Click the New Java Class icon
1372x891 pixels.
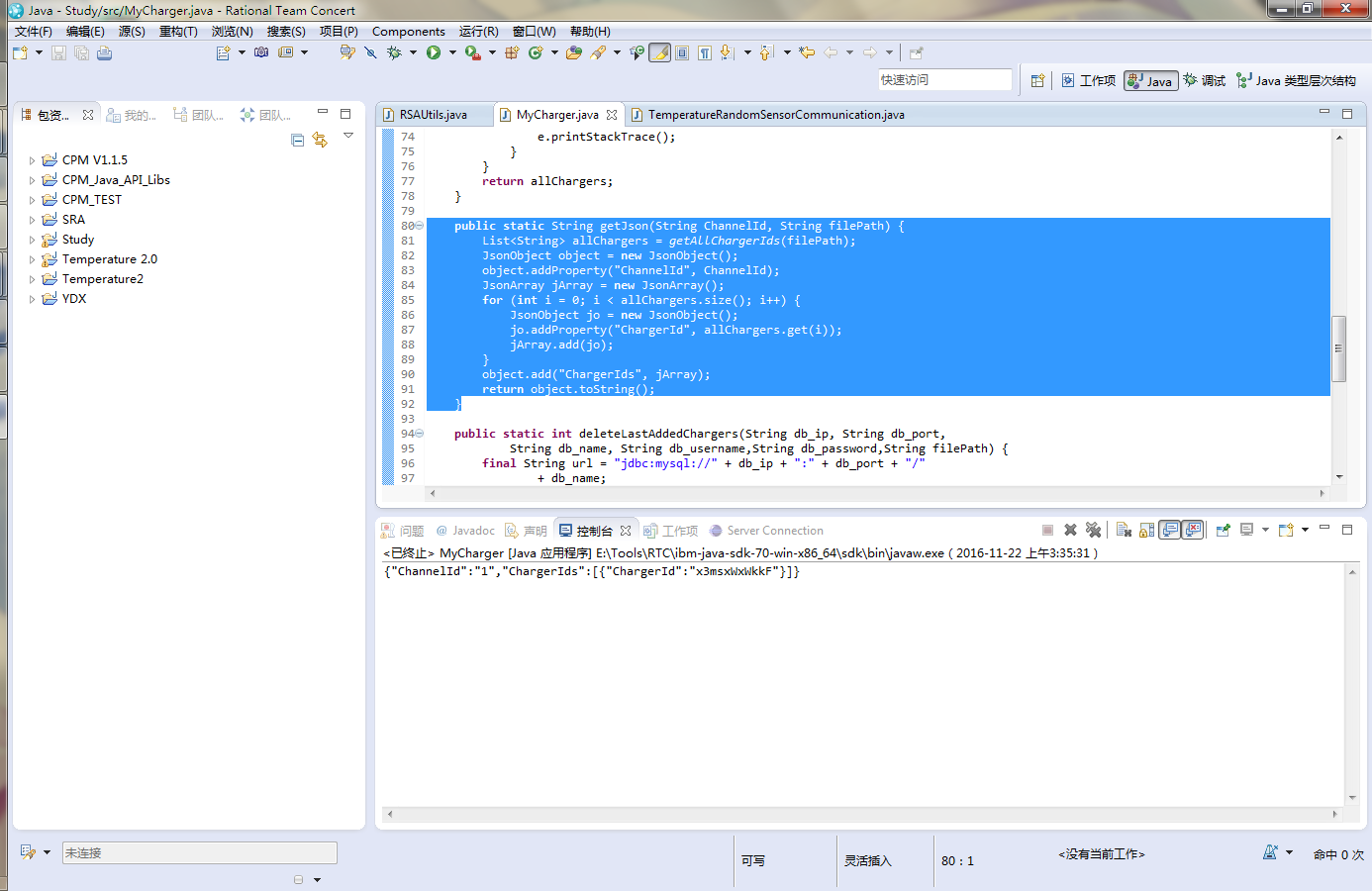[x=536, y=52]
